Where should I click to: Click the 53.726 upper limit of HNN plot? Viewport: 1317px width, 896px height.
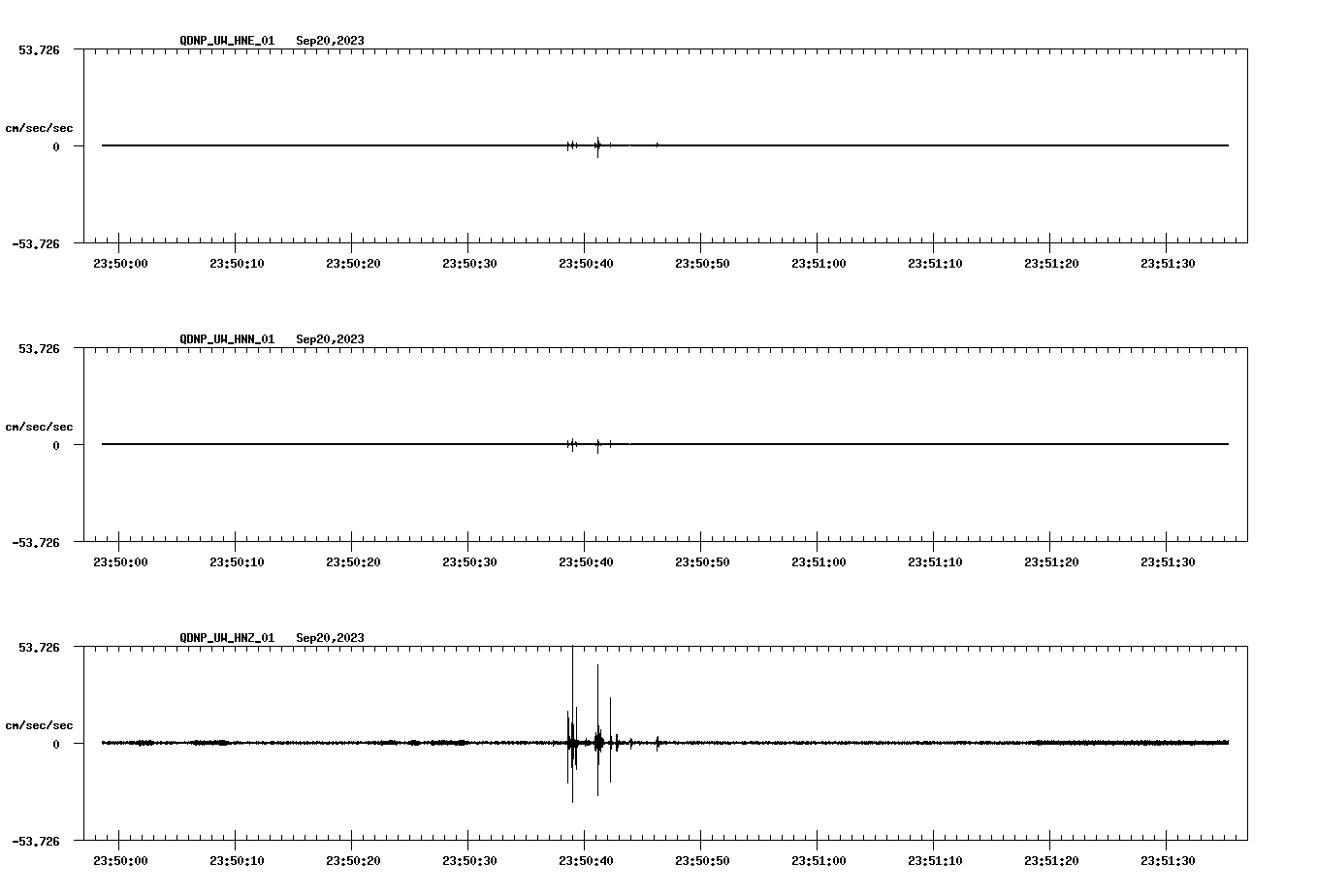pyautogui.click(x=39, y=348)
